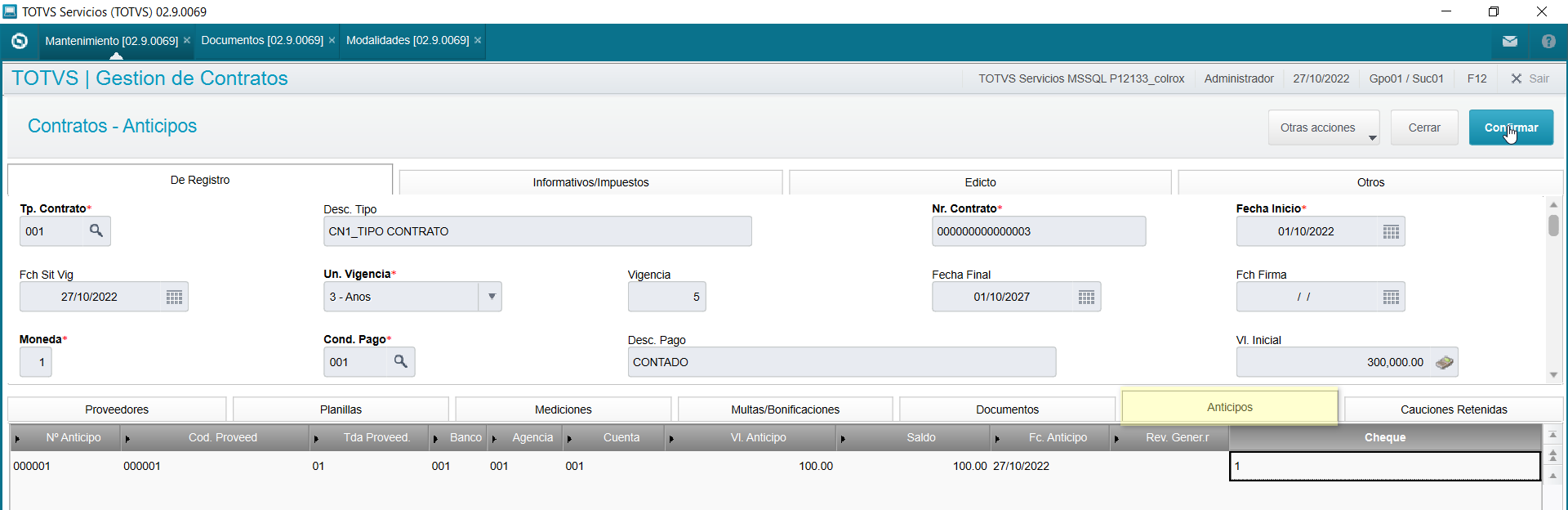Click the Tp. Contrato input field
The width and height of the screenshot is (1568, 510).
53,231
